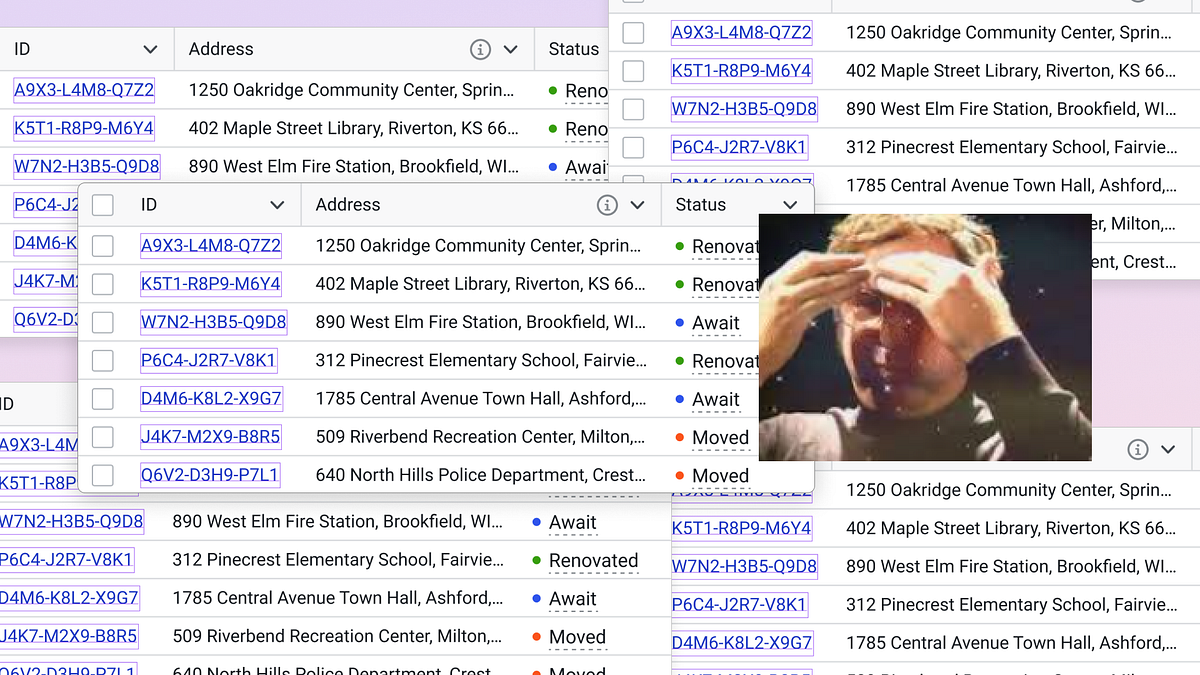Click the Moved status of J4K7-M2X9-B8R5 in the bottom-left table

[x=577, y=637]
